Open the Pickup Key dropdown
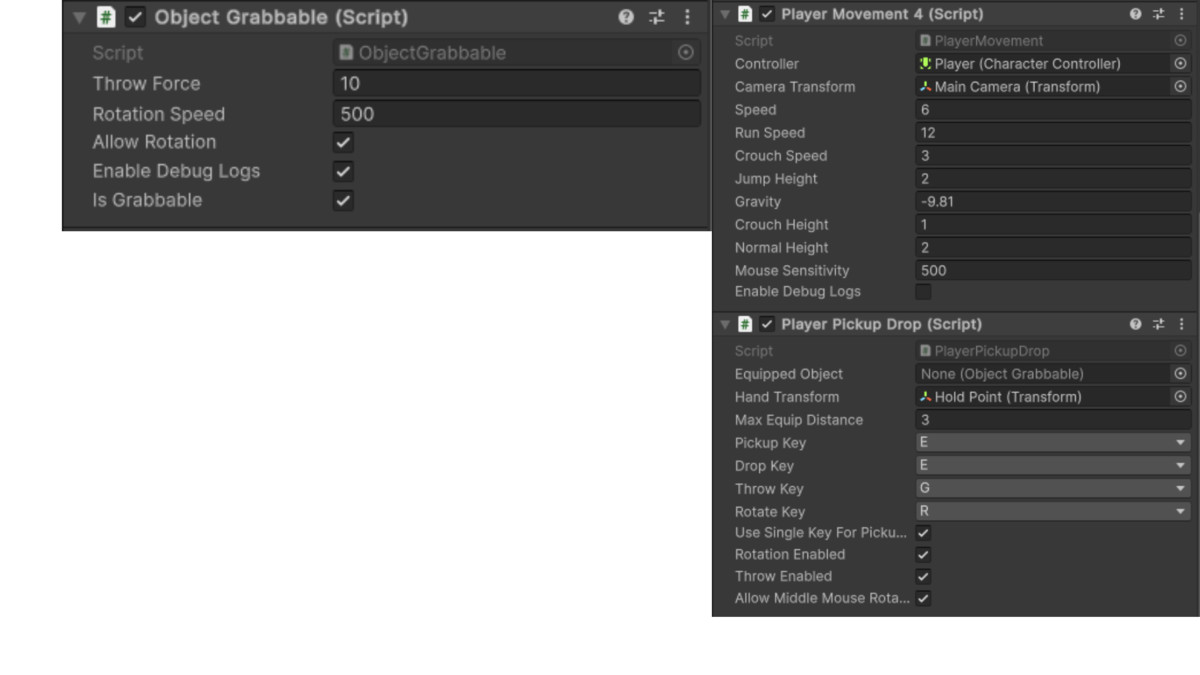The height and width of the screenshot is (675, 1200). coord(1053,442)
